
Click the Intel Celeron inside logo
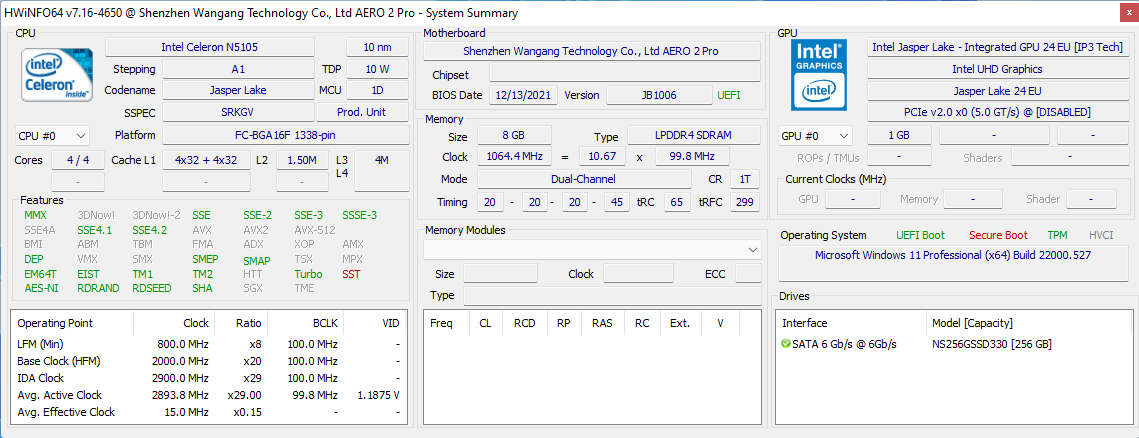point(57,74)
